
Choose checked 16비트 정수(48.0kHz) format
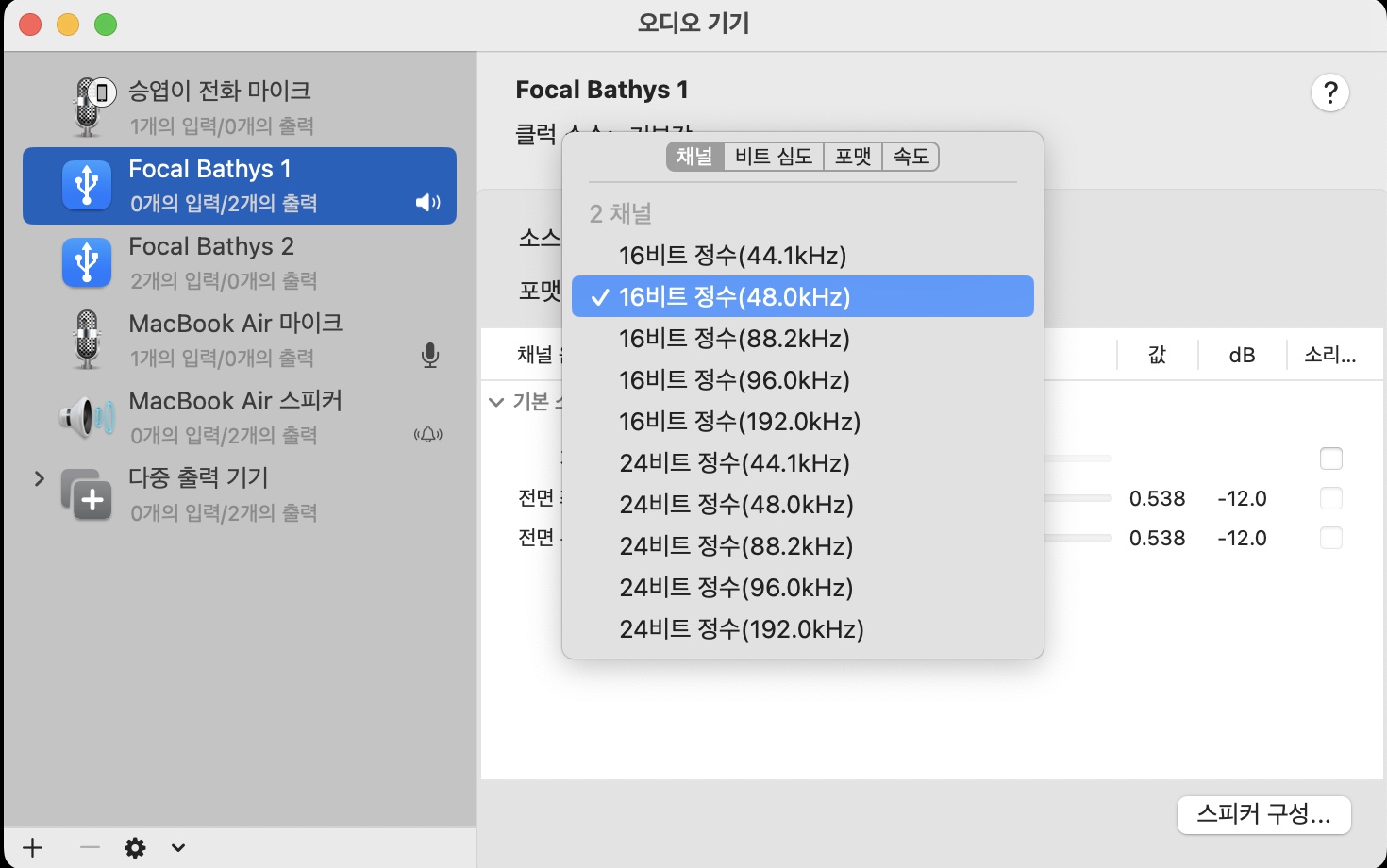coord(803,296)
